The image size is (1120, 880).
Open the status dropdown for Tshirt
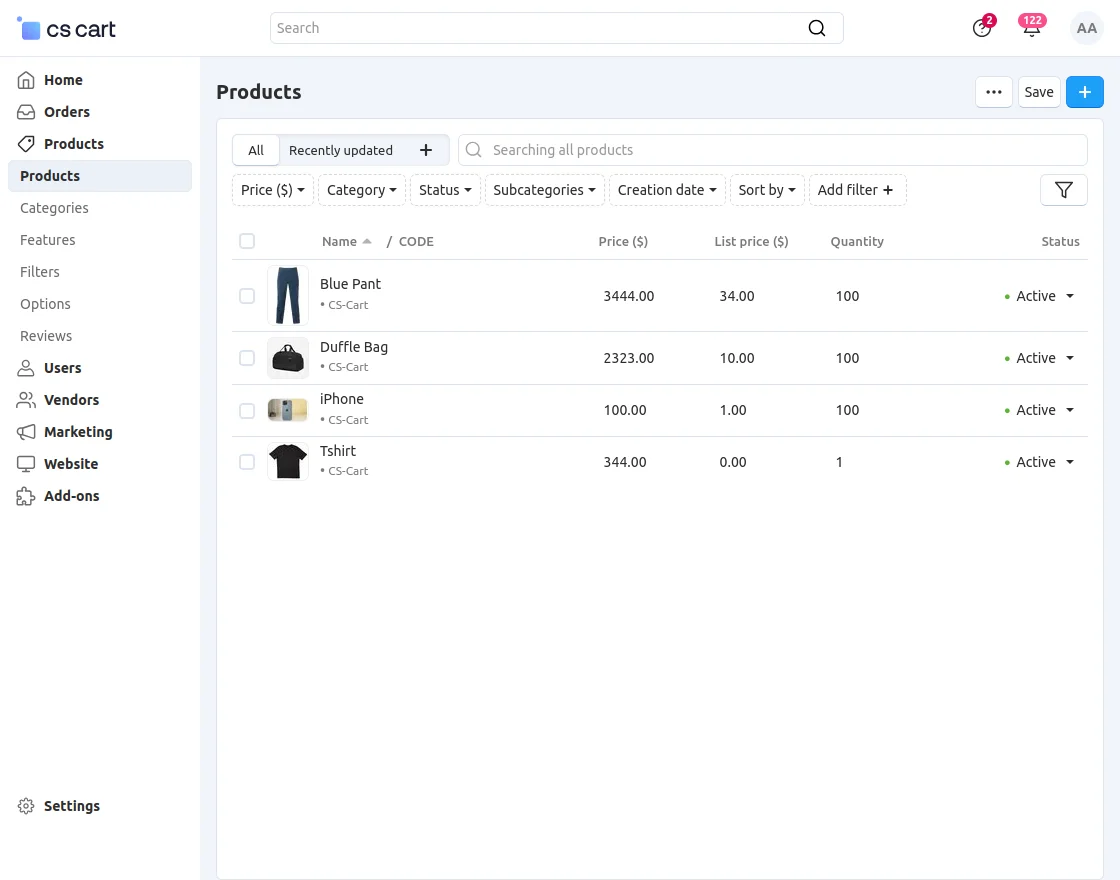point(1041,461)
